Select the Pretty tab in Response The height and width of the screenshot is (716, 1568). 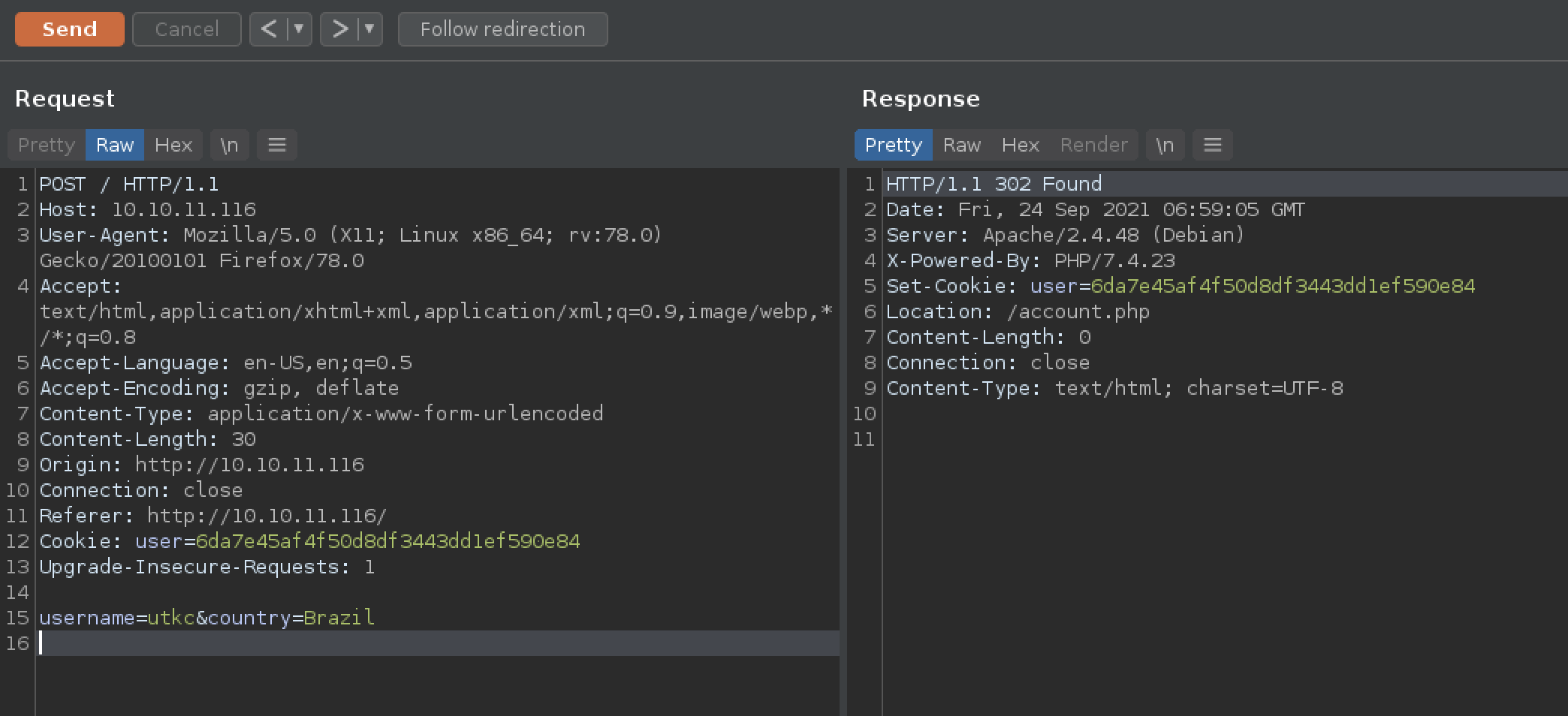click(x=893, y=145)
